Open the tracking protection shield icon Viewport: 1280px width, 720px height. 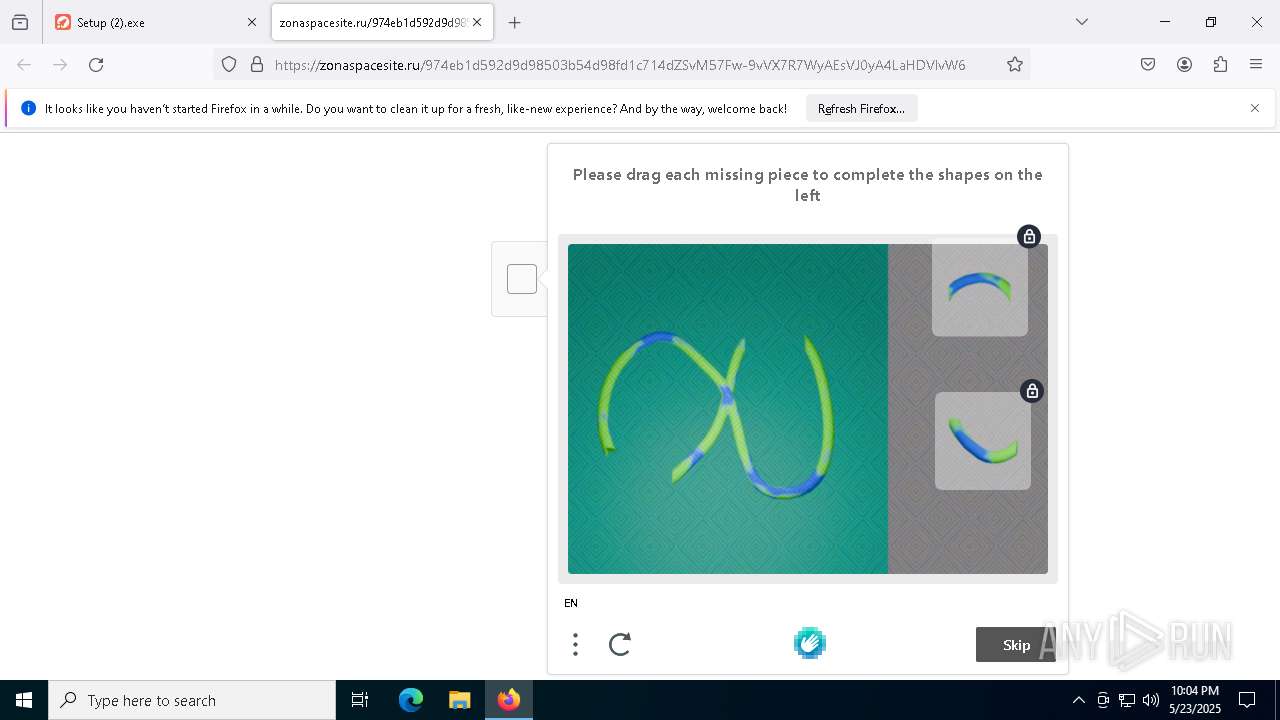[x=229, y=65]
